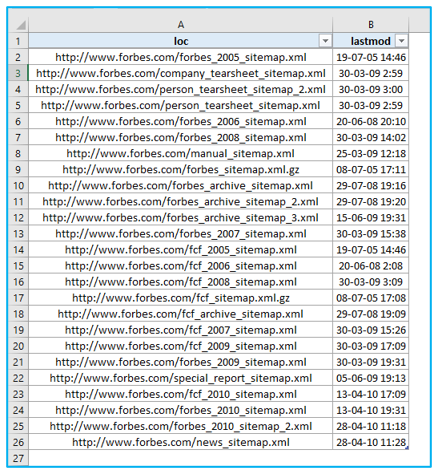
Task: Select lastmod cell 30-03-09 15:38
Action: point(371,234)
